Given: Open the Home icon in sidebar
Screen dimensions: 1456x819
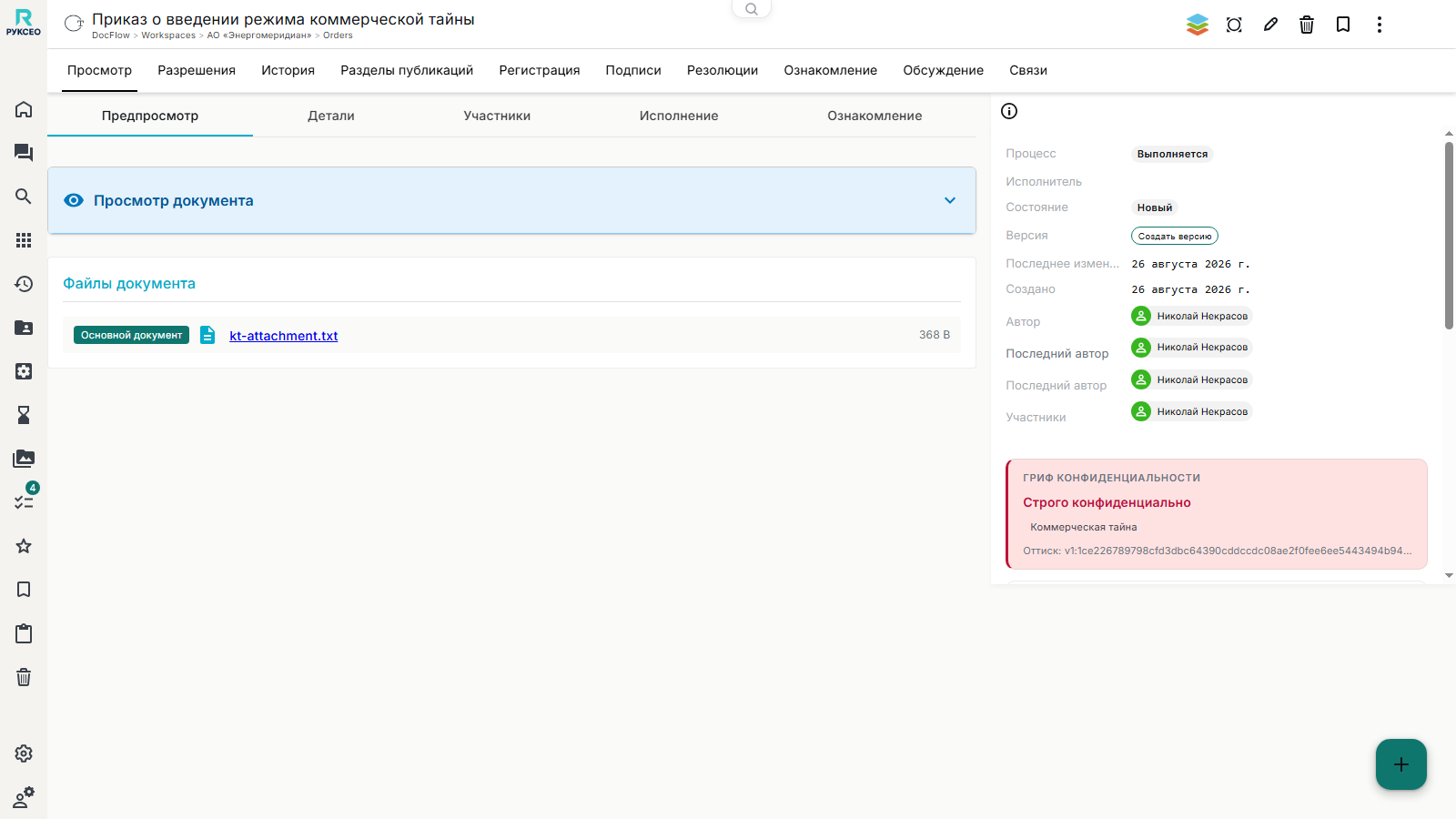Looking at the screenshot, I should [24, 109].
